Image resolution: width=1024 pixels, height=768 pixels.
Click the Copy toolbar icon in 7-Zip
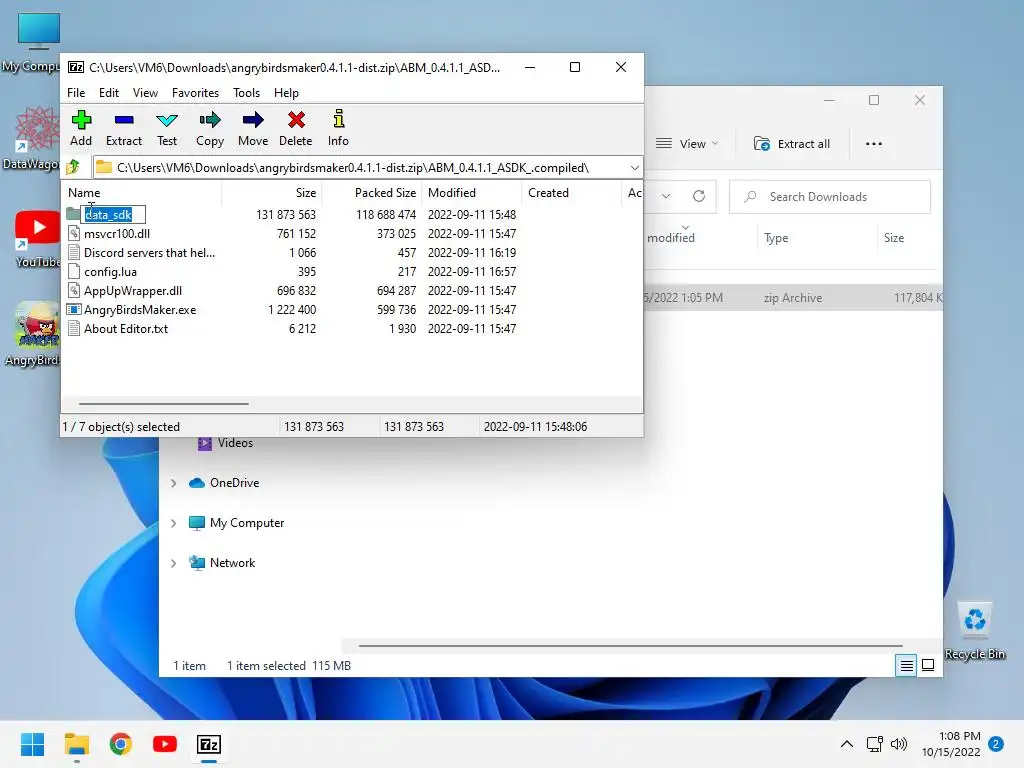point(210,120)
